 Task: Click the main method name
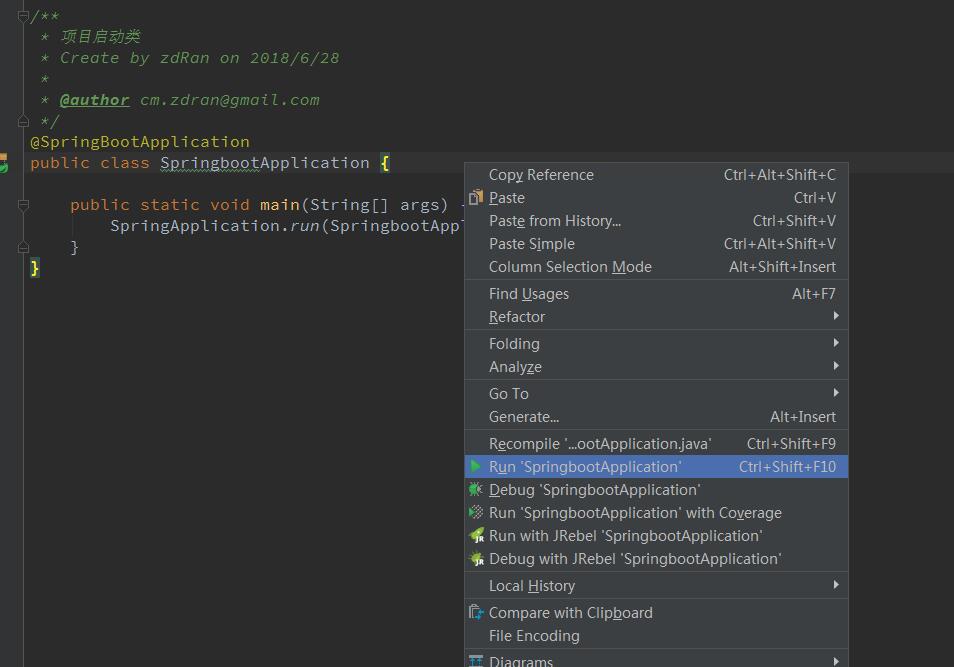click(280, 205)
